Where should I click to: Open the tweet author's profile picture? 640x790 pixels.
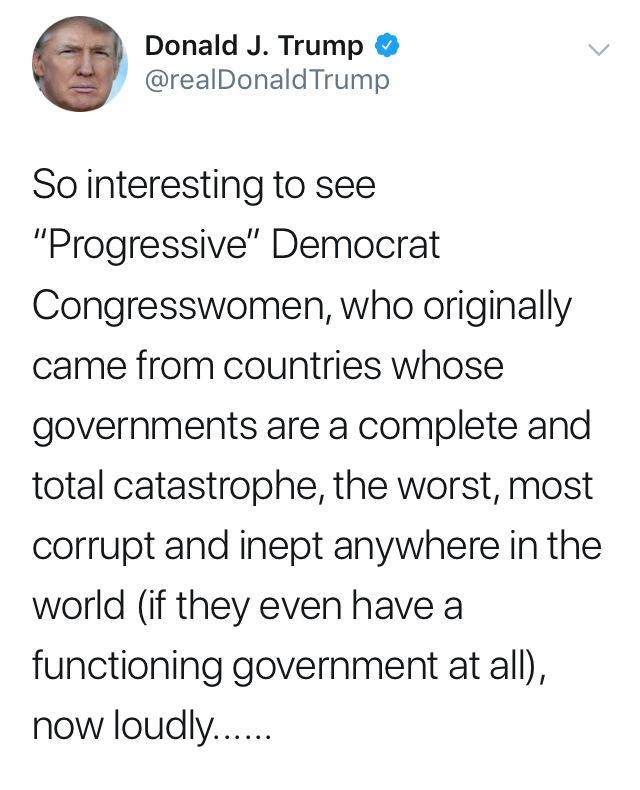point(80,64)
